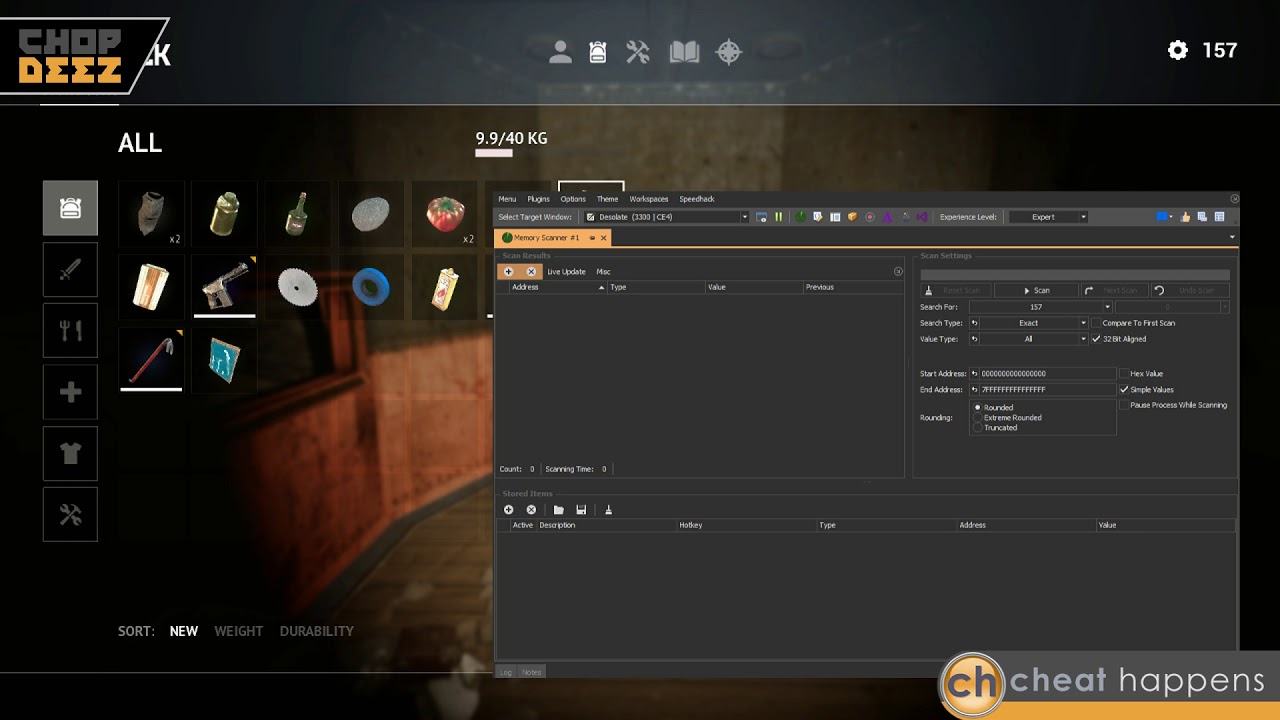Click the thumbs-up icon in scanner toolbar
This screenshot has width=1280, height=720.
tap(1186, 217)
